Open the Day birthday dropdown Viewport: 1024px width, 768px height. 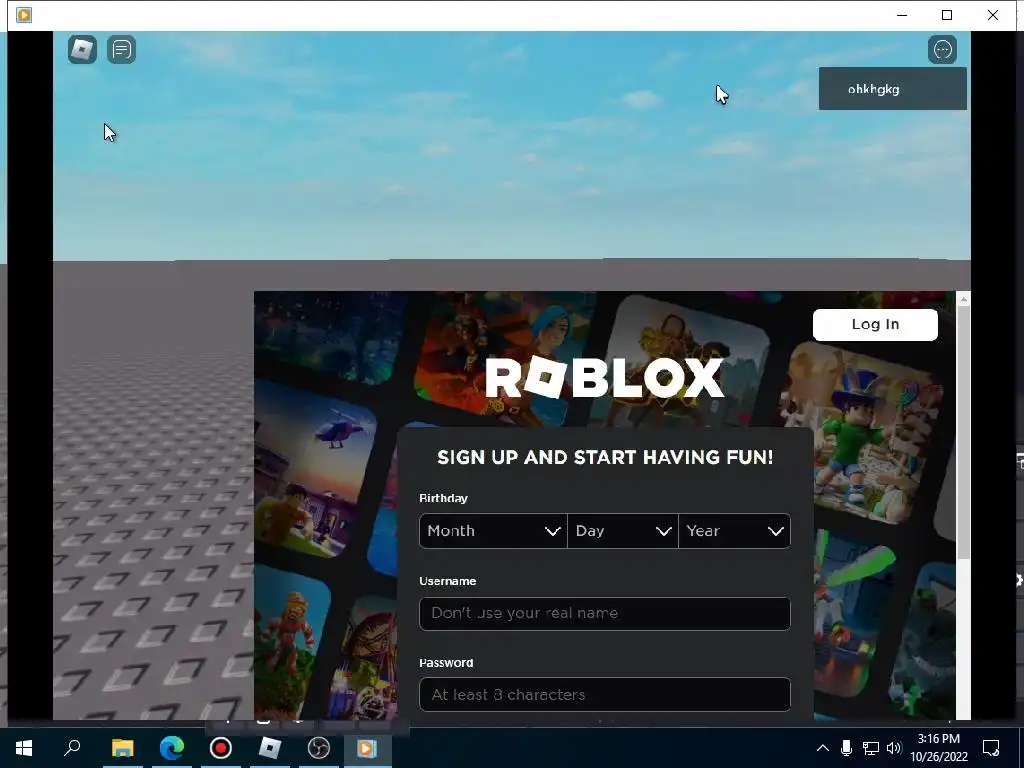623,531
